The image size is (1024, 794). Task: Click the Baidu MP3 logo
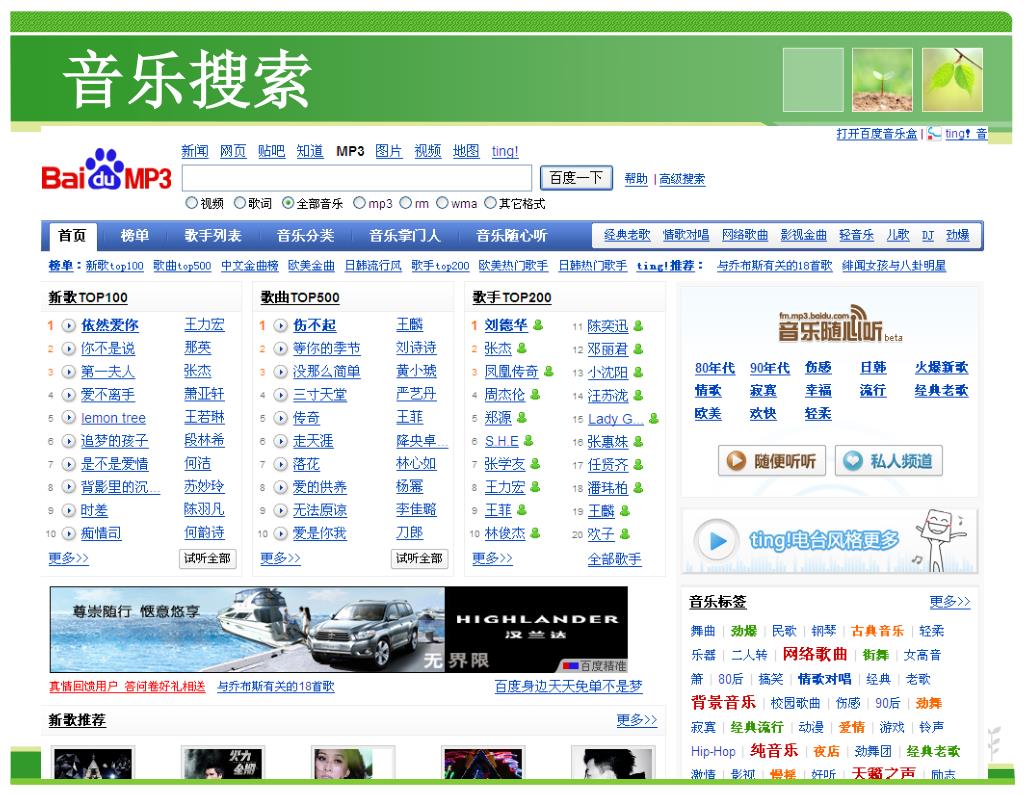[106, 170]
